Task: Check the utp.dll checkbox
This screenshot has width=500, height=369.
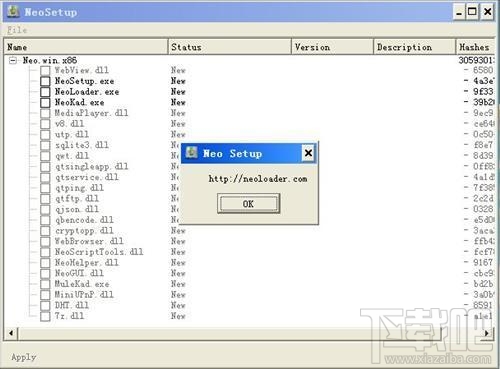Action: [45, 134]
